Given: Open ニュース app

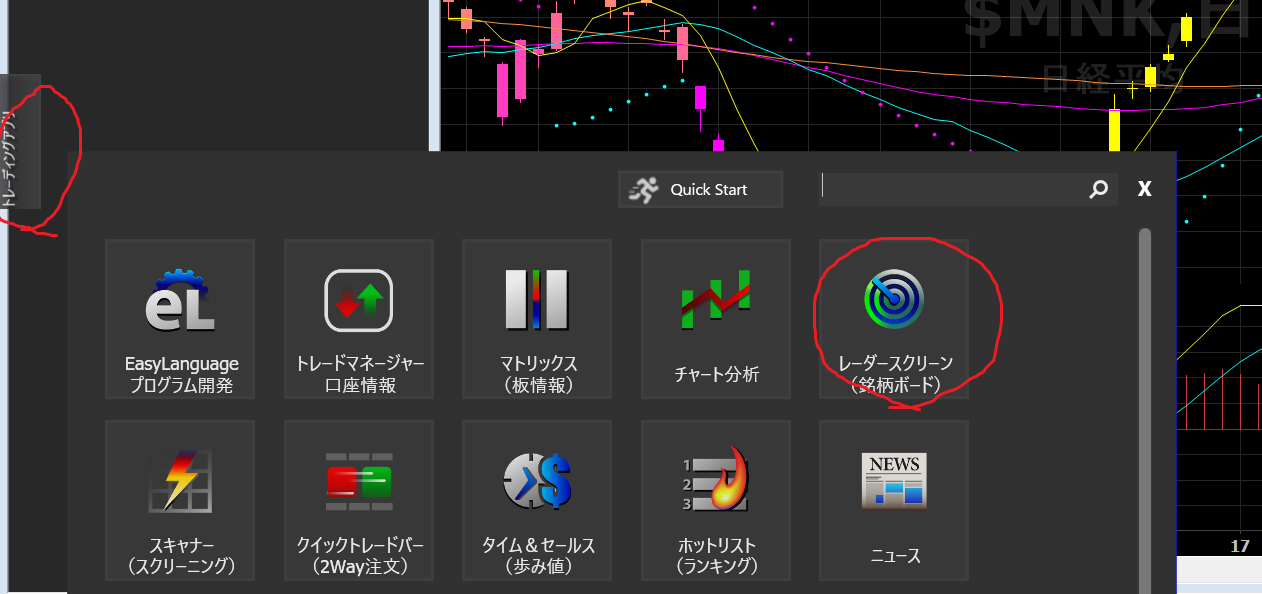Looking at the screenshot, I should (894, 500).
